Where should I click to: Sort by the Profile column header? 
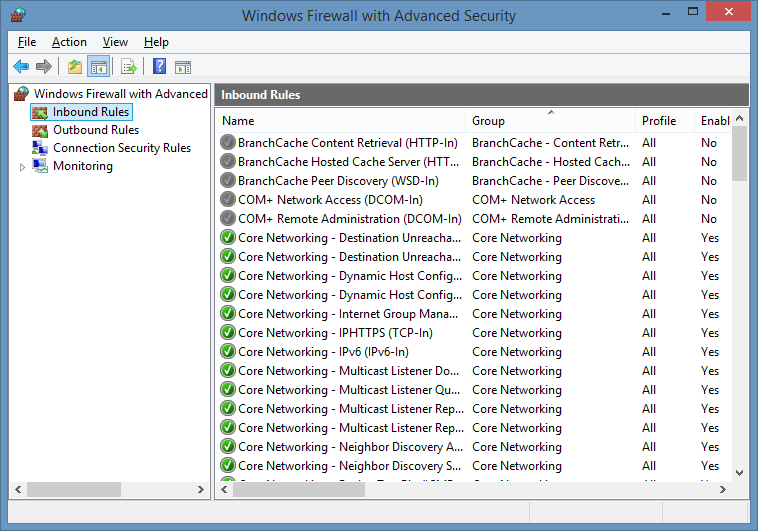coord(665,120)
